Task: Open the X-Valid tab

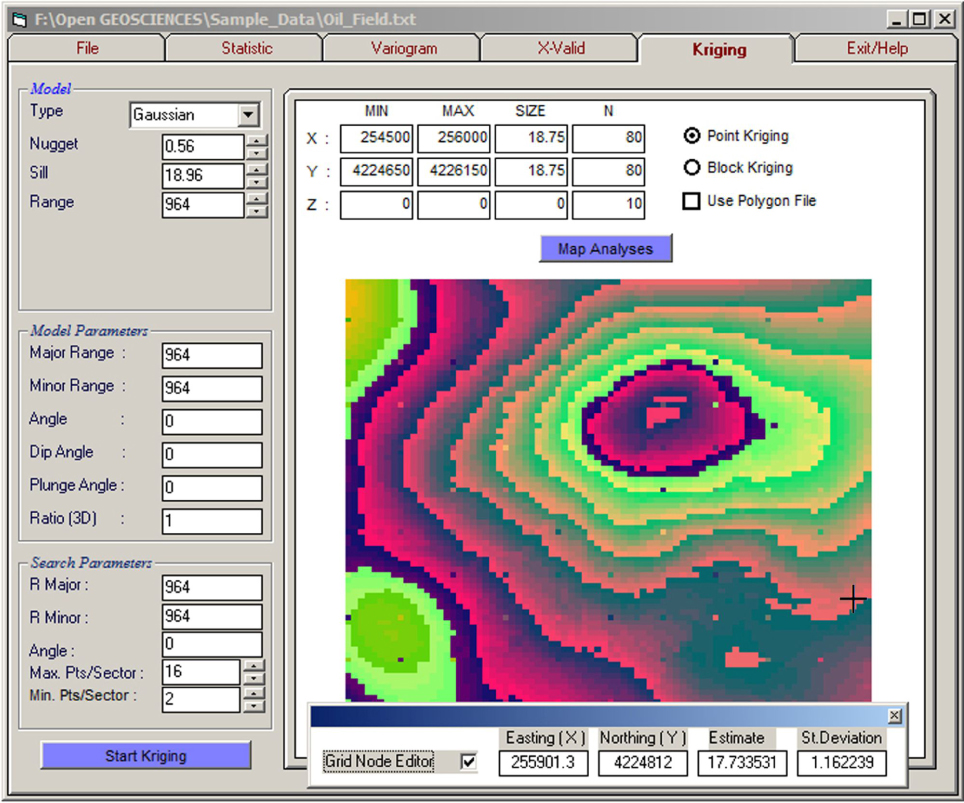Action: click(560, 48)
